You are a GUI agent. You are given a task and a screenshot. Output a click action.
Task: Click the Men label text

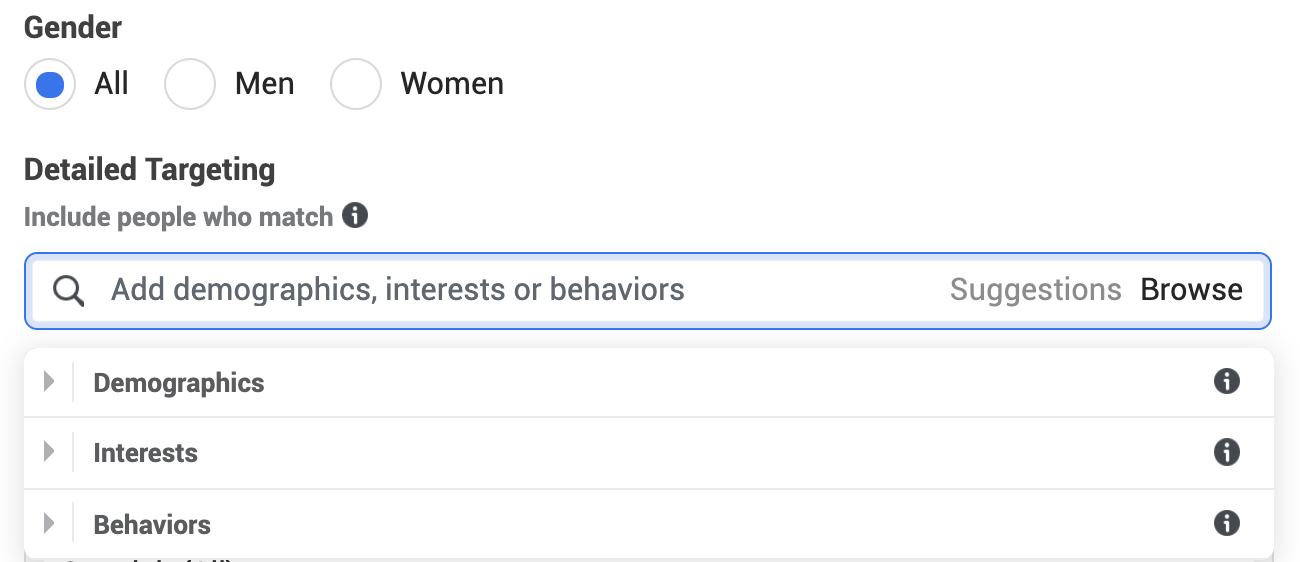(x=265, y=83)
